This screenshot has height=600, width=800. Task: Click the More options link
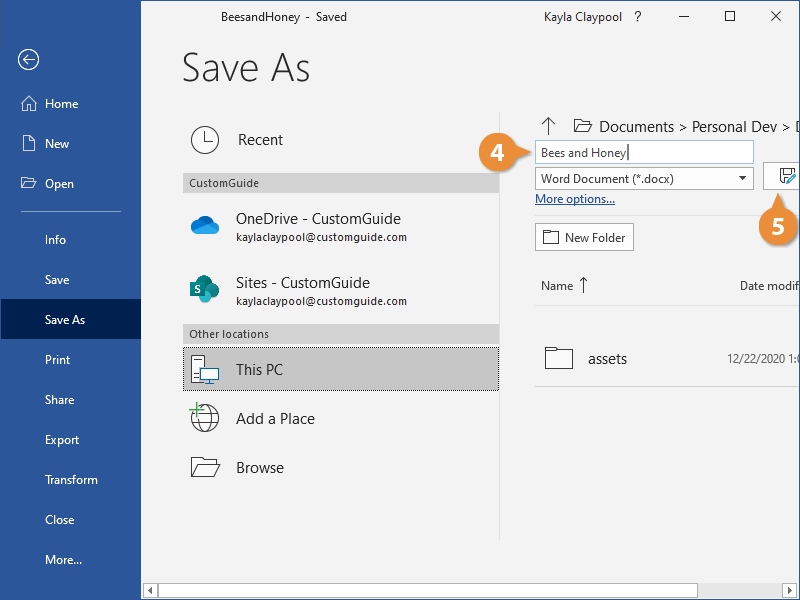coord(575,200)
